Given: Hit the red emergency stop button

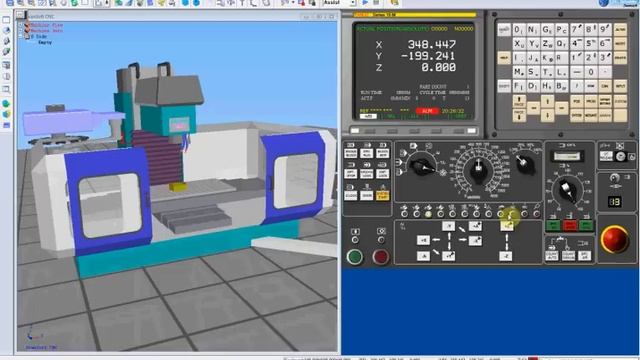Looking at the screenshot, I should tap(615, 240).
